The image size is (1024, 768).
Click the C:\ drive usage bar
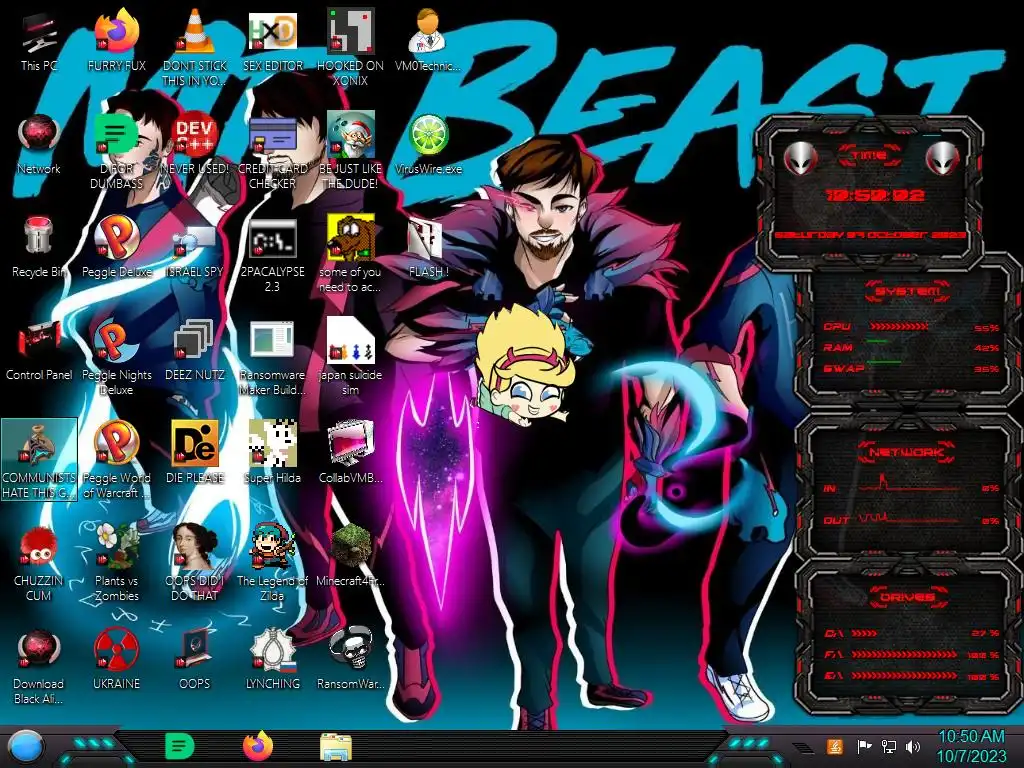[x=865, y=633]
